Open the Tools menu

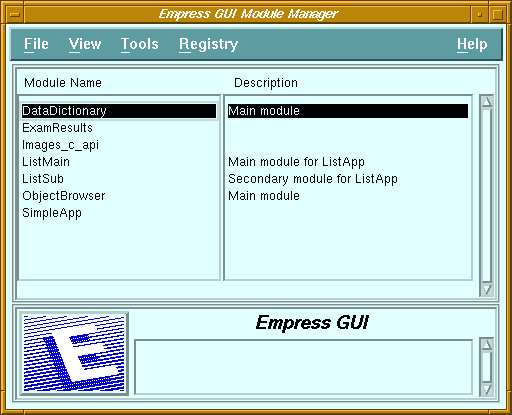(139, 44)
